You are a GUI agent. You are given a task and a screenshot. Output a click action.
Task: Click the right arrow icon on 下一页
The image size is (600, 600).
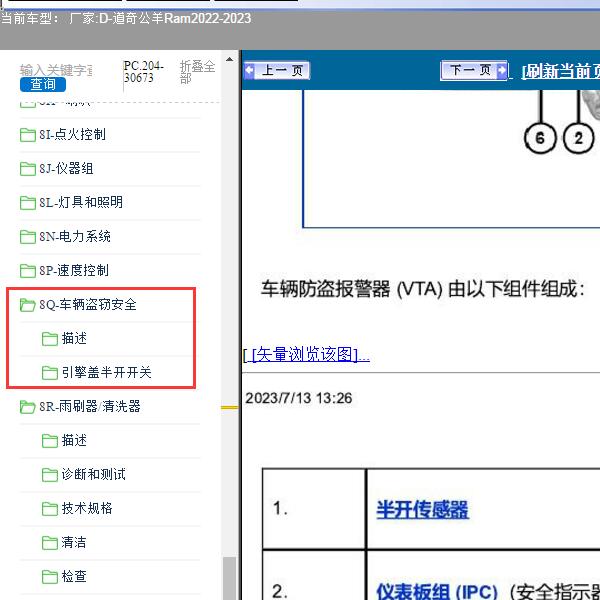coord(502,70)
